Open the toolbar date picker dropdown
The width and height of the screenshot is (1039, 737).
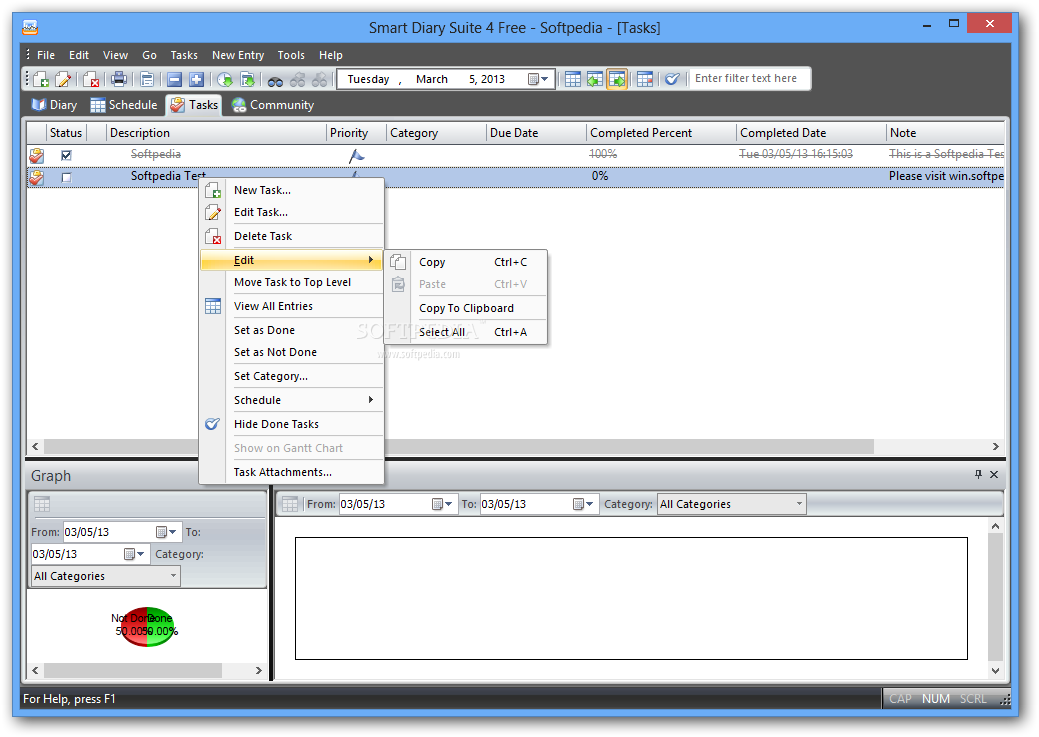tap(539, 80)
